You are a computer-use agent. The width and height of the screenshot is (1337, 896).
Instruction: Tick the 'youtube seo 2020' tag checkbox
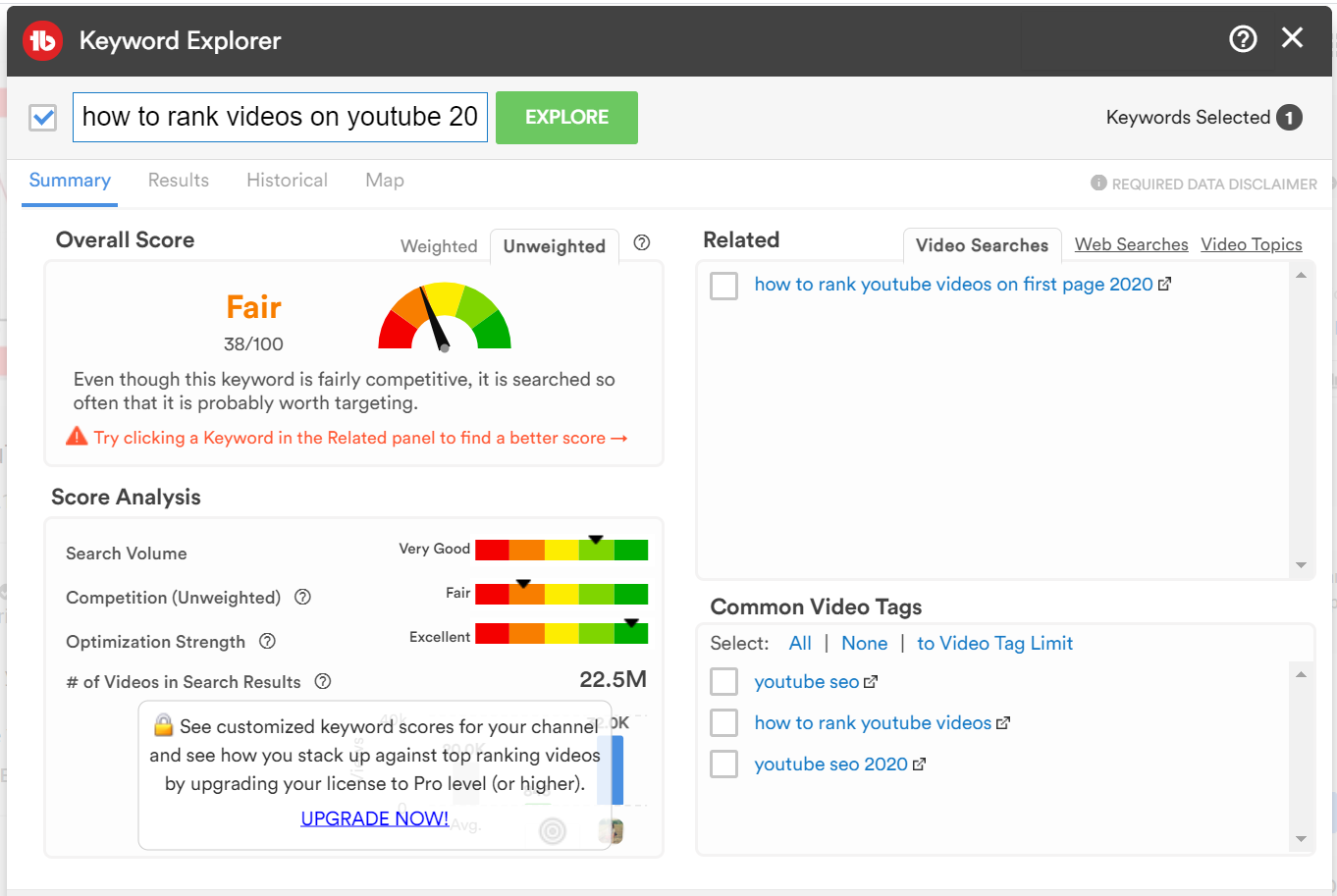tap(724, 764)
